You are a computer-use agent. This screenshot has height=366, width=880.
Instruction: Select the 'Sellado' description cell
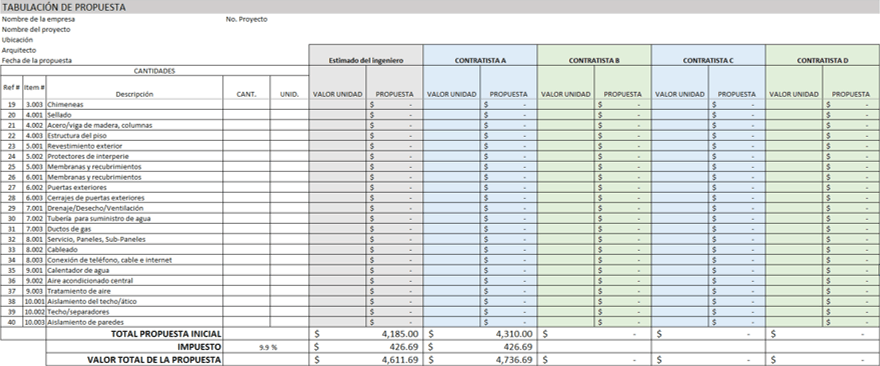134,115
